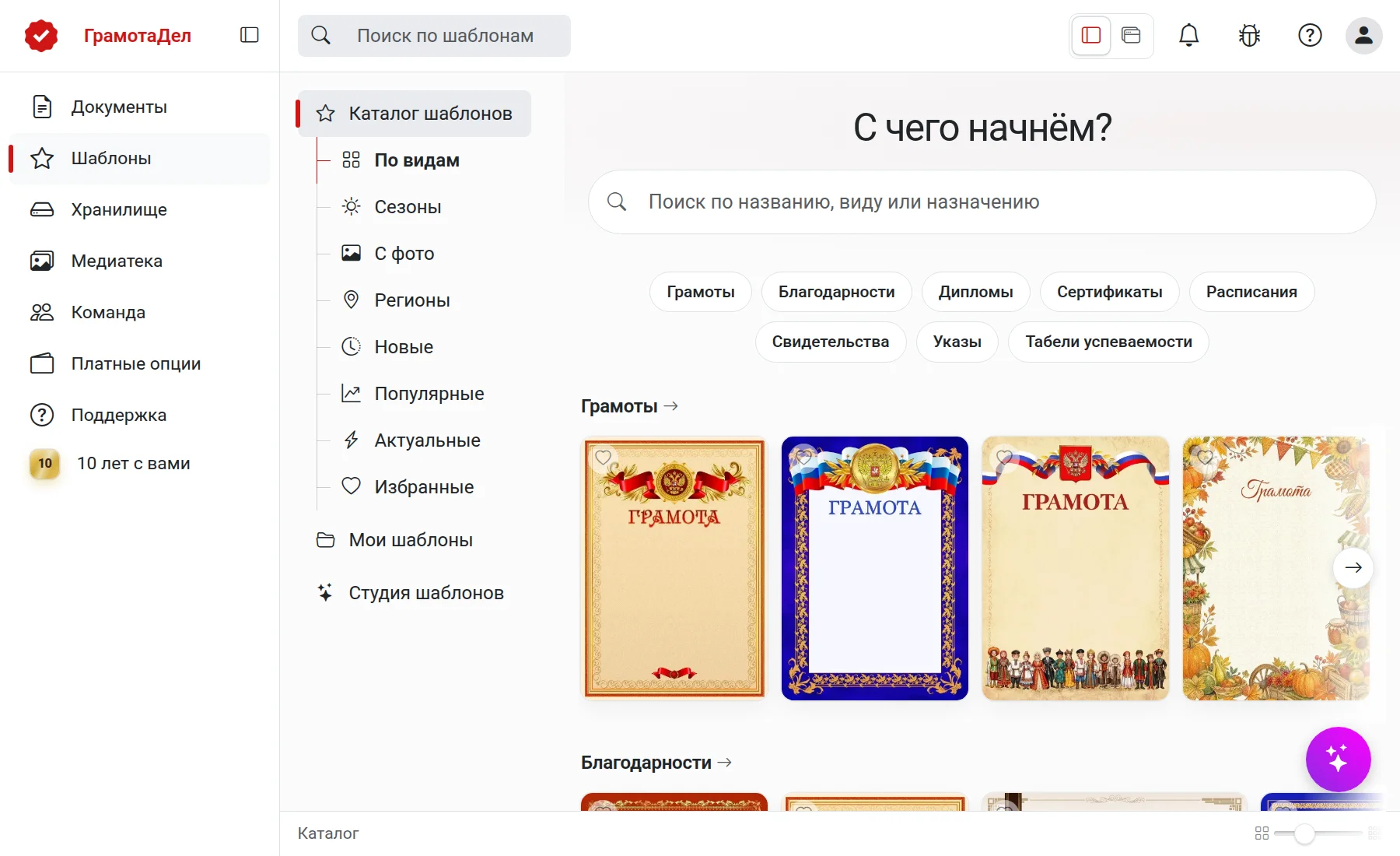This screenshot has width=1400, height=856.
Task: Show next Грамоты templates with arrow
Action: tap(1353, 567)
